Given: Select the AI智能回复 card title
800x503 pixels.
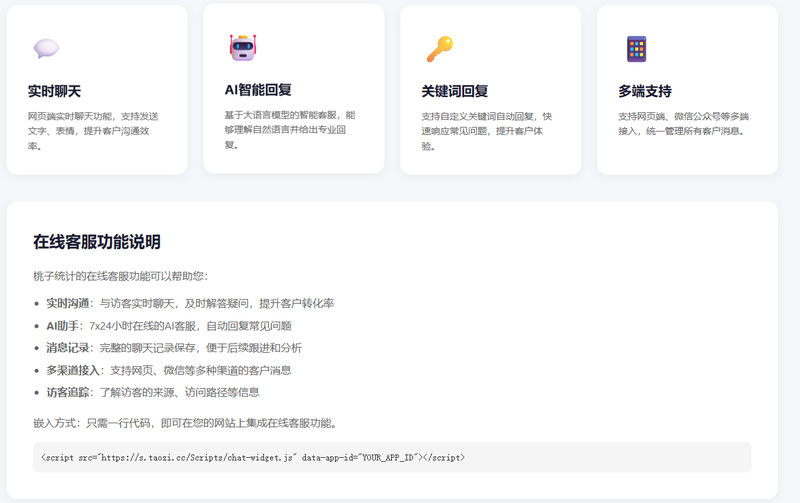Looking at the screenshot, I should (258, 90).
